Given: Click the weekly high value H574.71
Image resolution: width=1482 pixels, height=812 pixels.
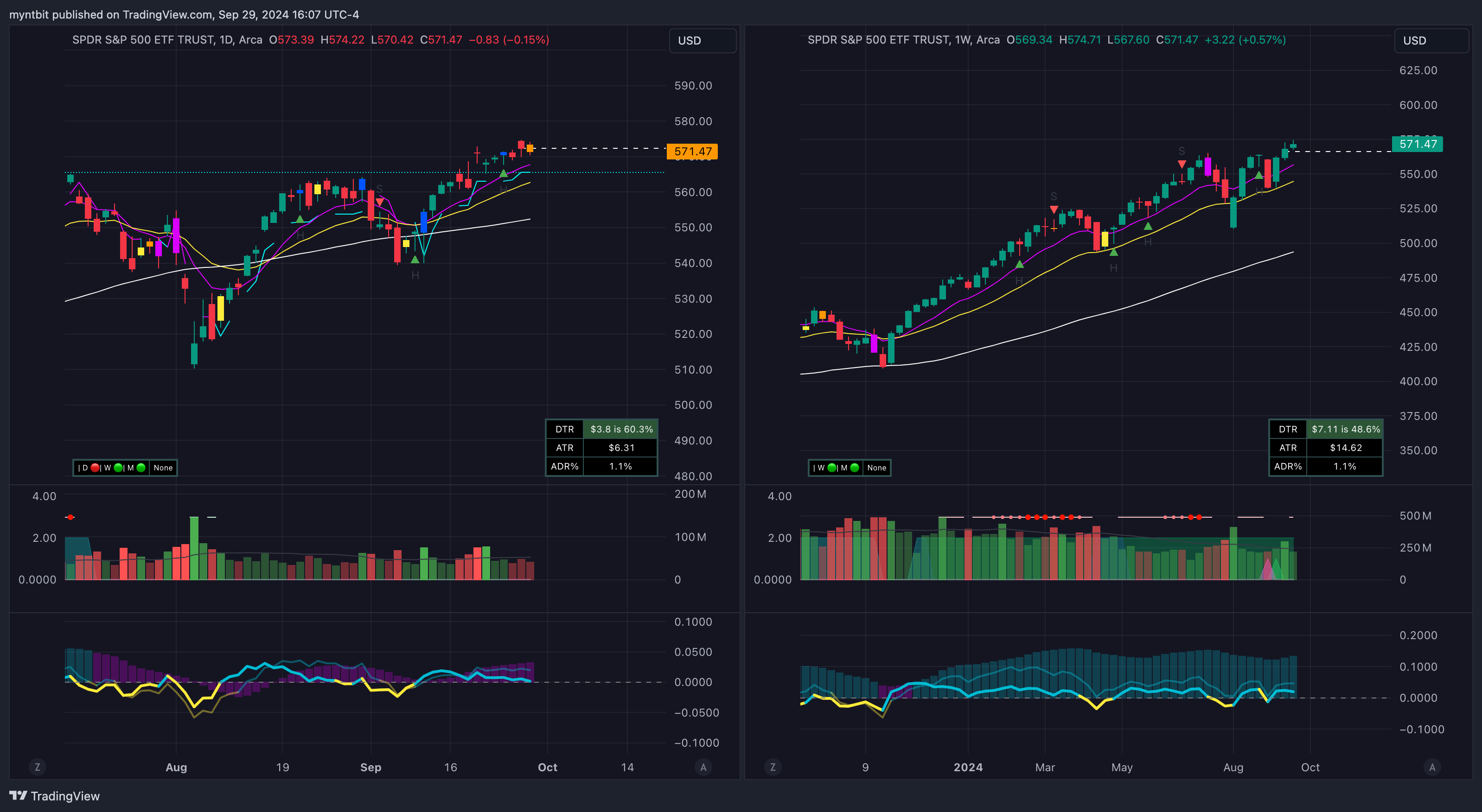Looking at the screenshot, I should 1080,40.
